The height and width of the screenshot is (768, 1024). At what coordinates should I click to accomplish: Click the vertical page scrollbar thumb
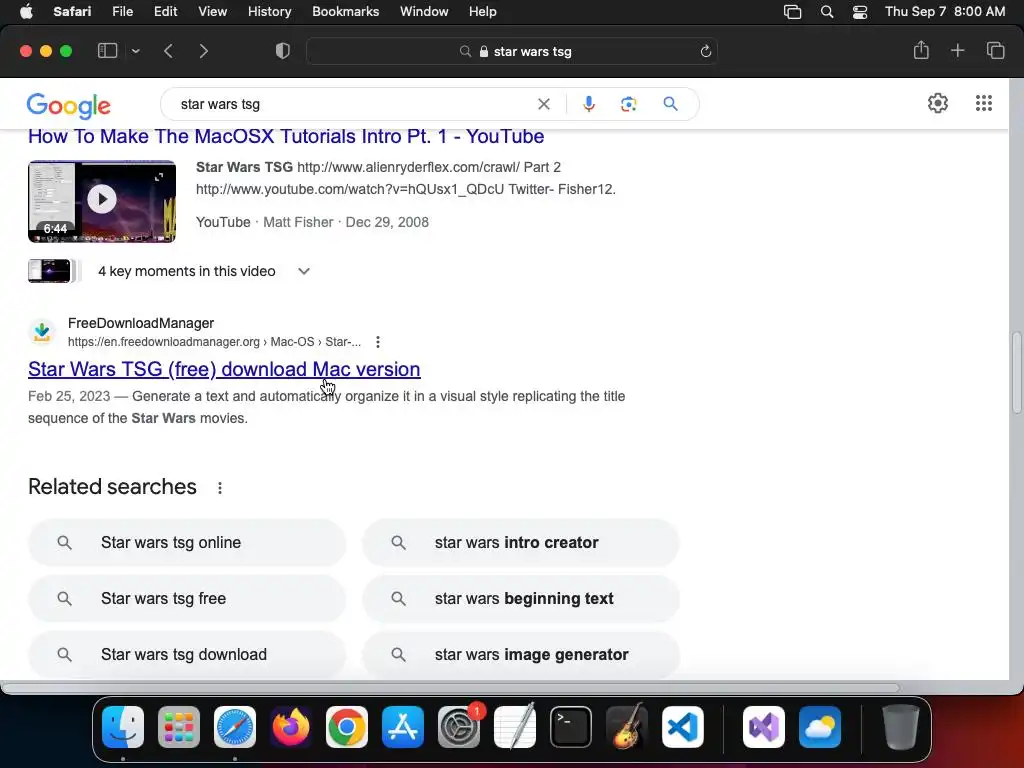[x=1016, y=373]
